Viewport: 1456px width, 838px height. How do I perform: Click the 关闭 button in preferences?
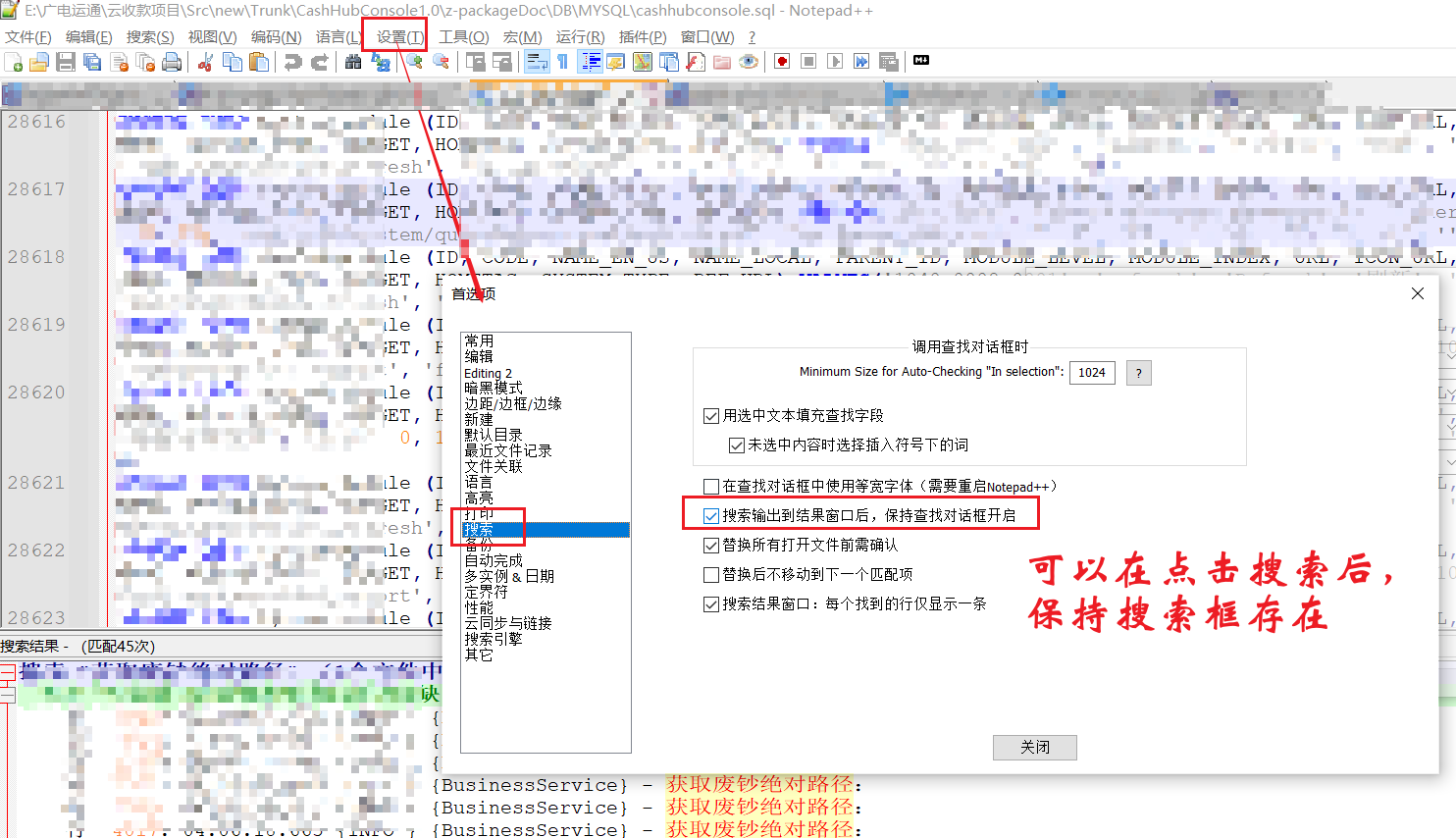1035,748
